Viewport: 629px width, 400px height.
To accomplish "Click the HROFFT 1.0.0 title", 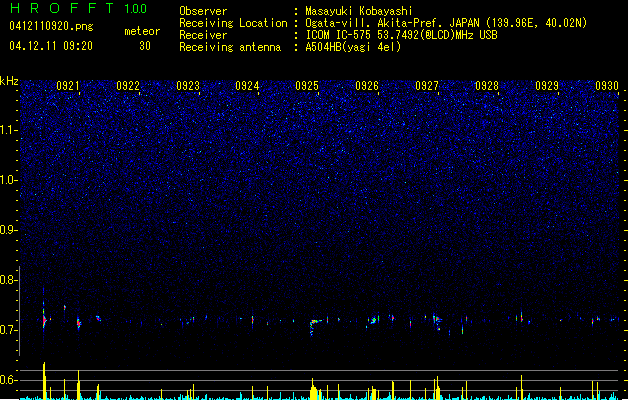I will click(x=78, y=8).
